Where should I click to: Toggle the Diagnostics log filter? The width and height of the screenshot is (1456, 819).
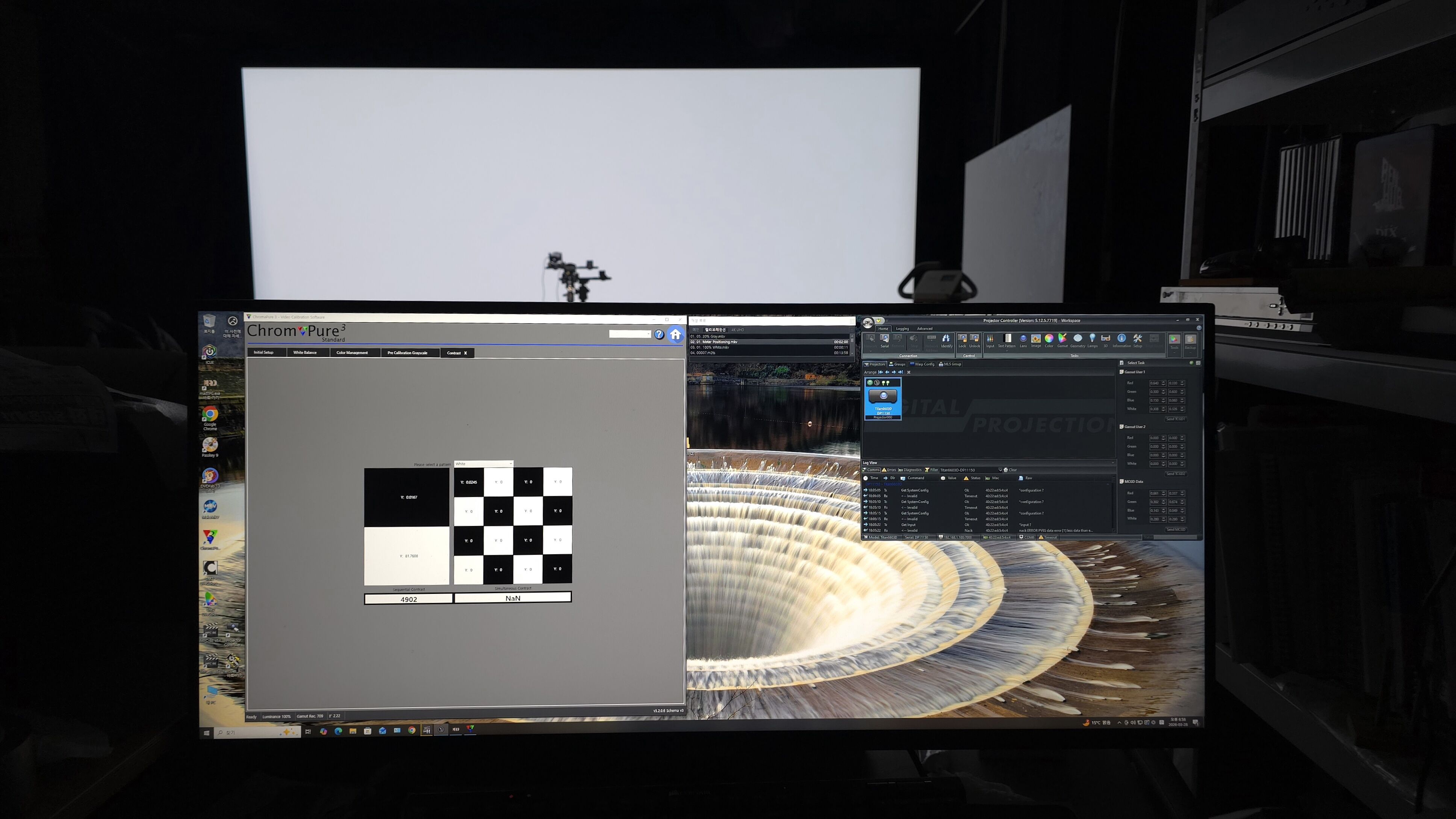pos(910,470)
